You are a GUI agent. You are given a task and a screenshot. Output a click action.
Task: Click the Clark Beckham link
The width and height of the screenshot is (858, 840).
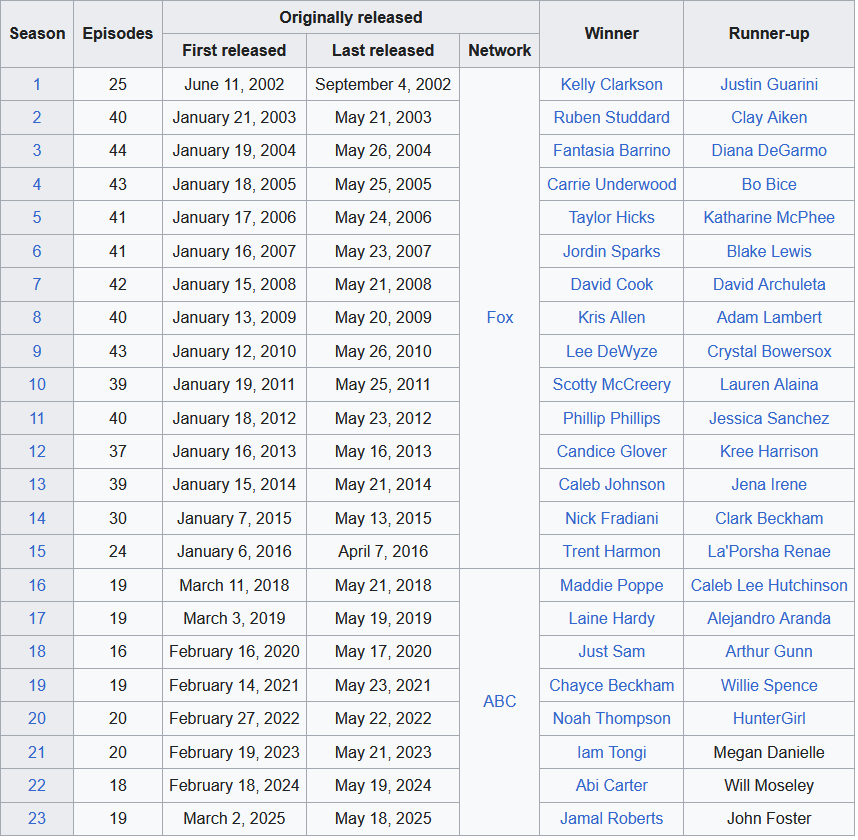(769, 518)
